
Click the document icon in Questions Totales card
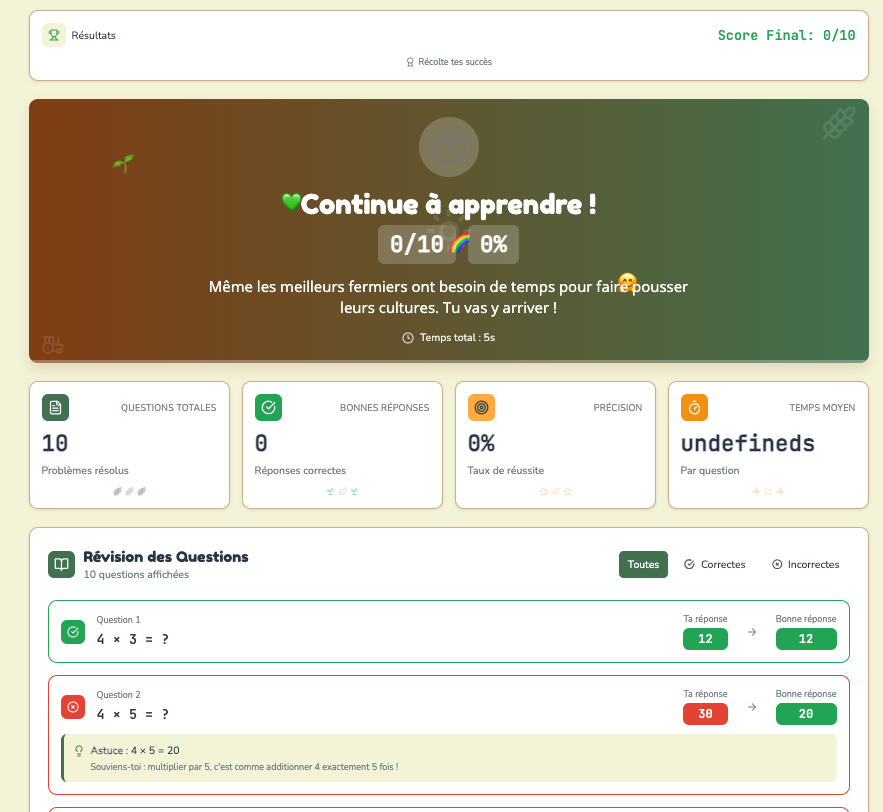[x=55, y=407]
